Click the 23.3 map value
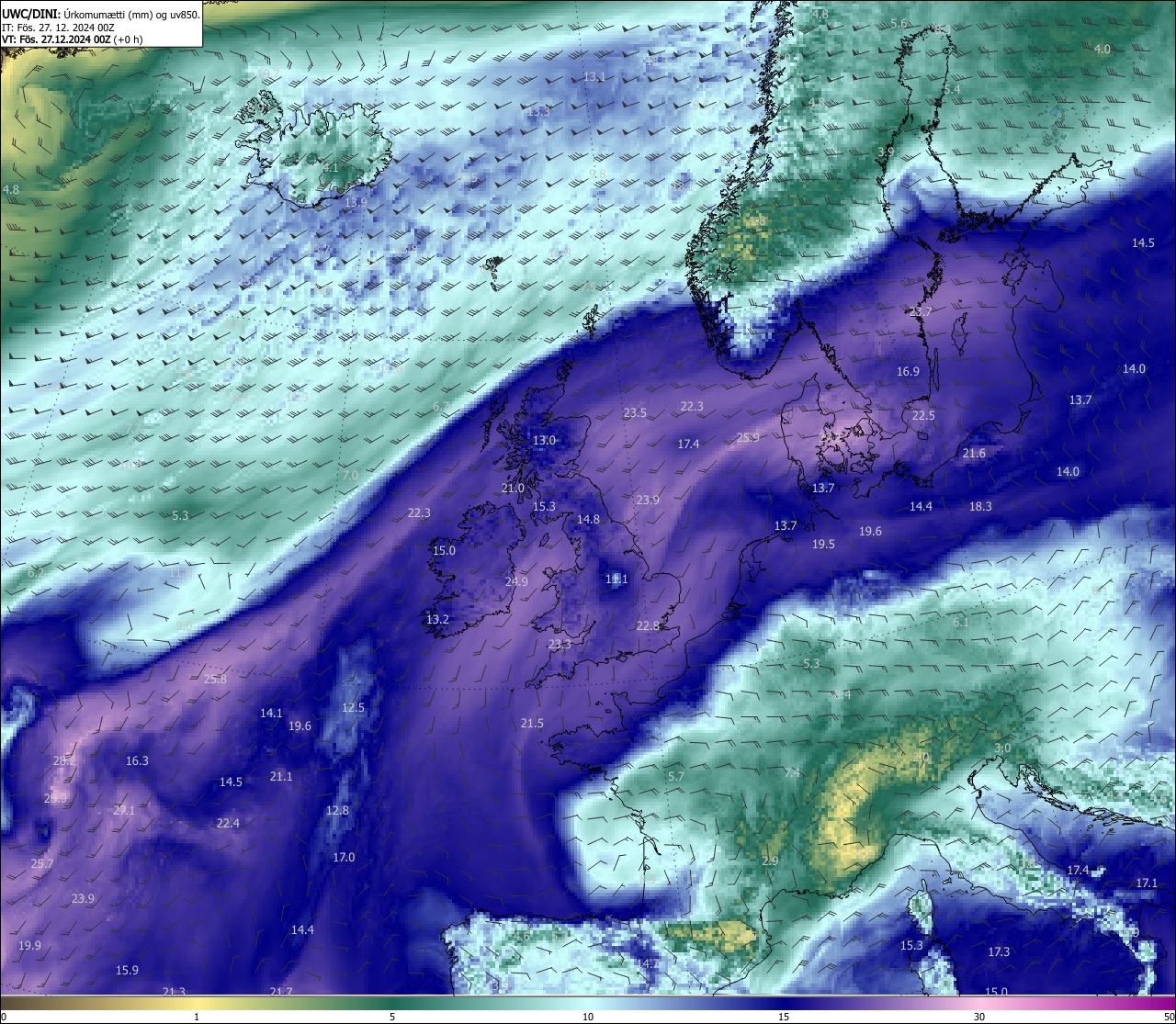The width and height of the screenshot is (1176, 1024). tap(559, 644)
